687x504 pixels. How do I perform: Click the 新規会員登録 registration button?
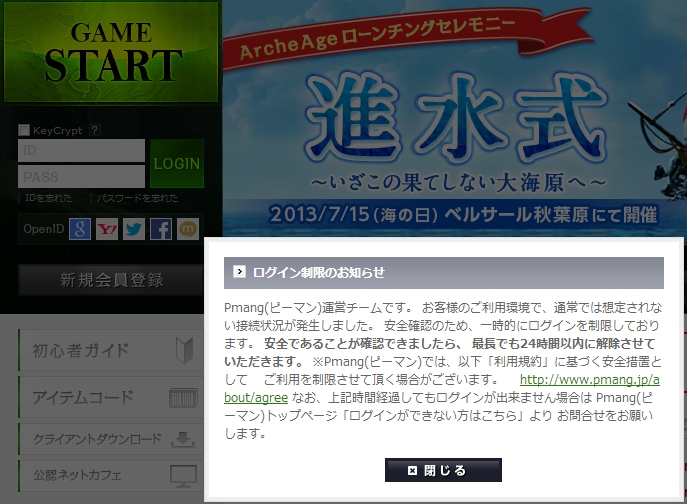pyautogui.click(x=111, y=280)
